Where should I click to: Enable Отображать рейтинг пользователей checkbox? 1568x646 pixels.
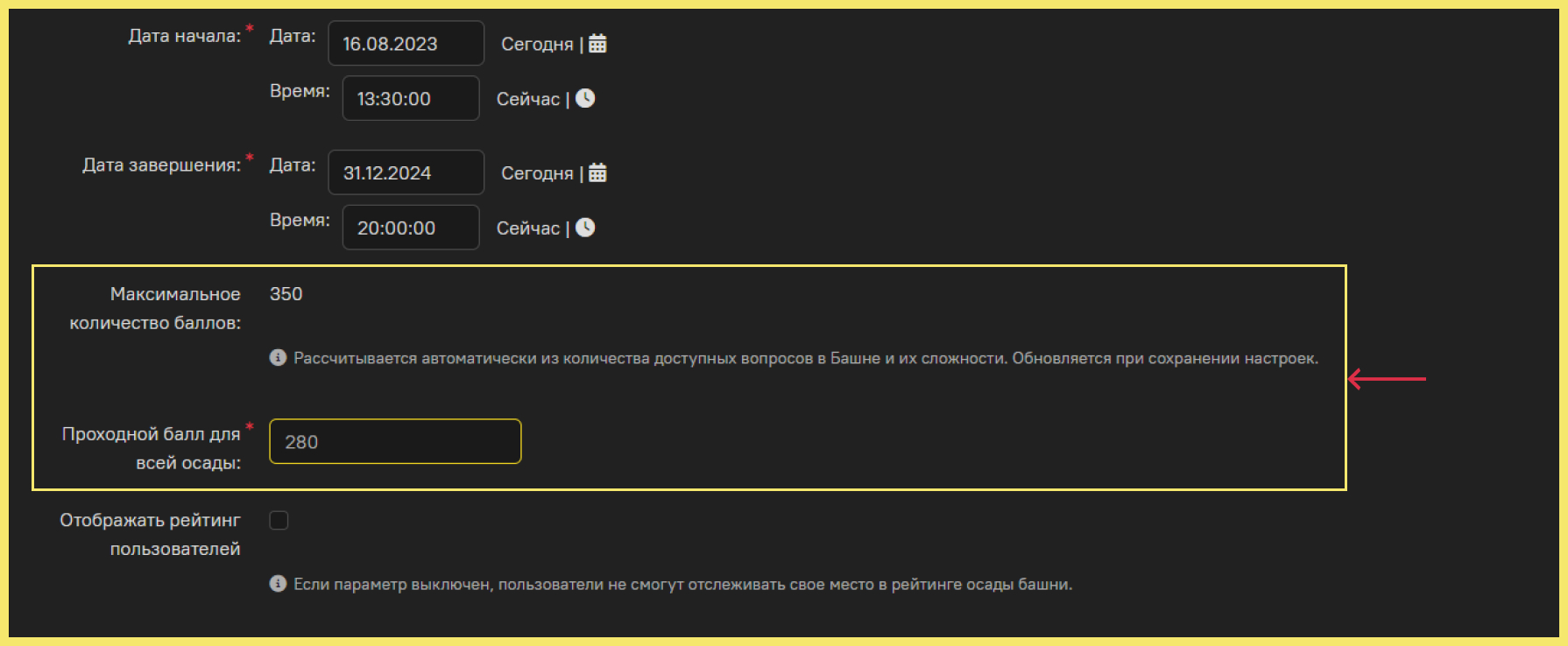click(279, 520)
